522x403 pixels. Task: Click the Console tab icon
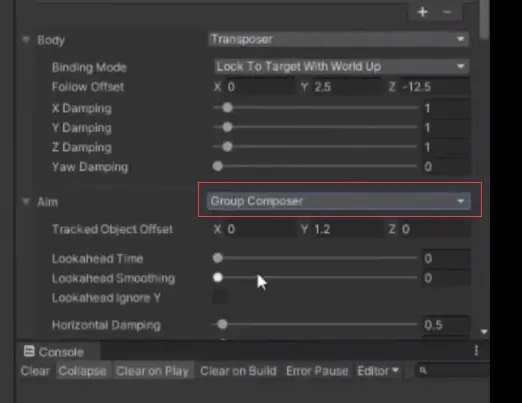click(29, 351)
